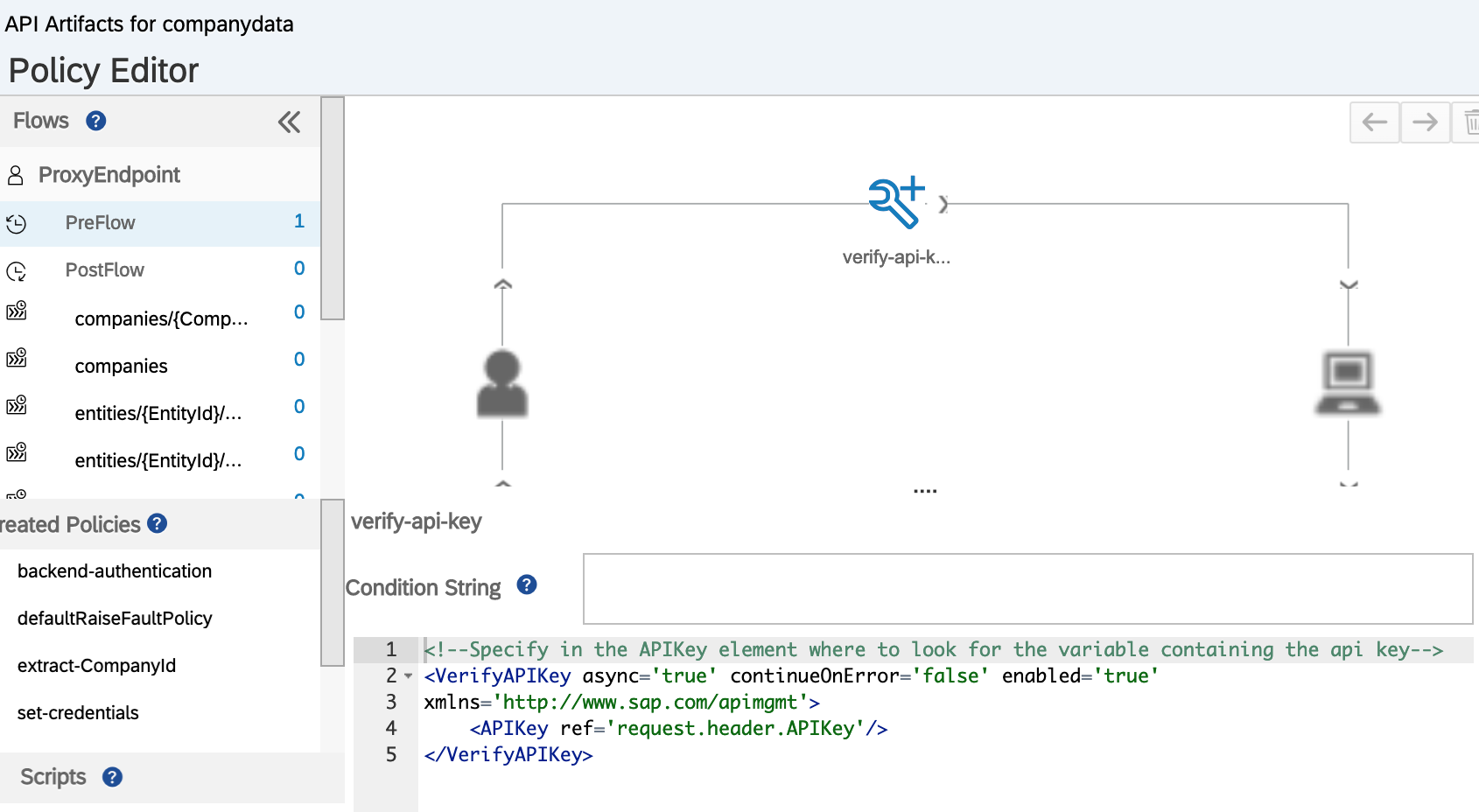Open the backend-authentication policy

115,571
